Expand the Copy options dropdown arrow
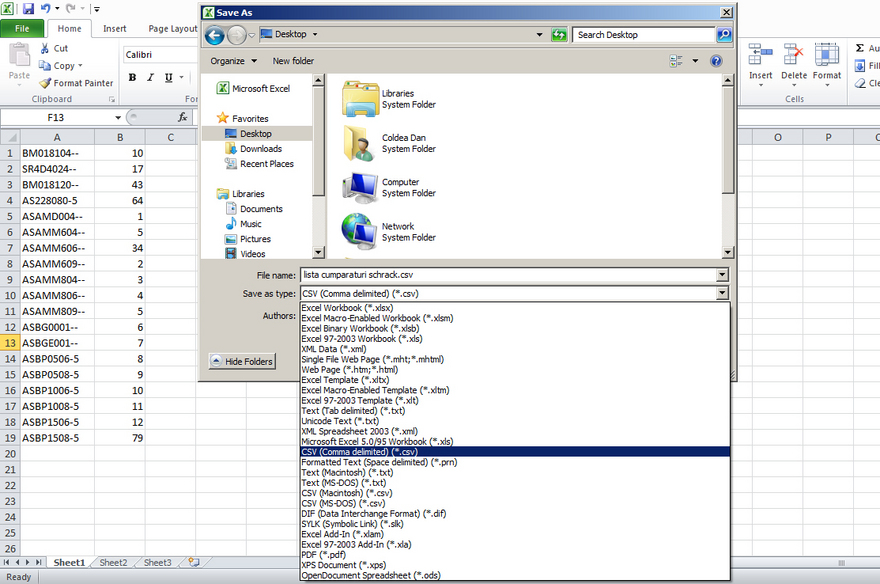The width and height of the screenshot is (880, 584). (x=80, y=66)
